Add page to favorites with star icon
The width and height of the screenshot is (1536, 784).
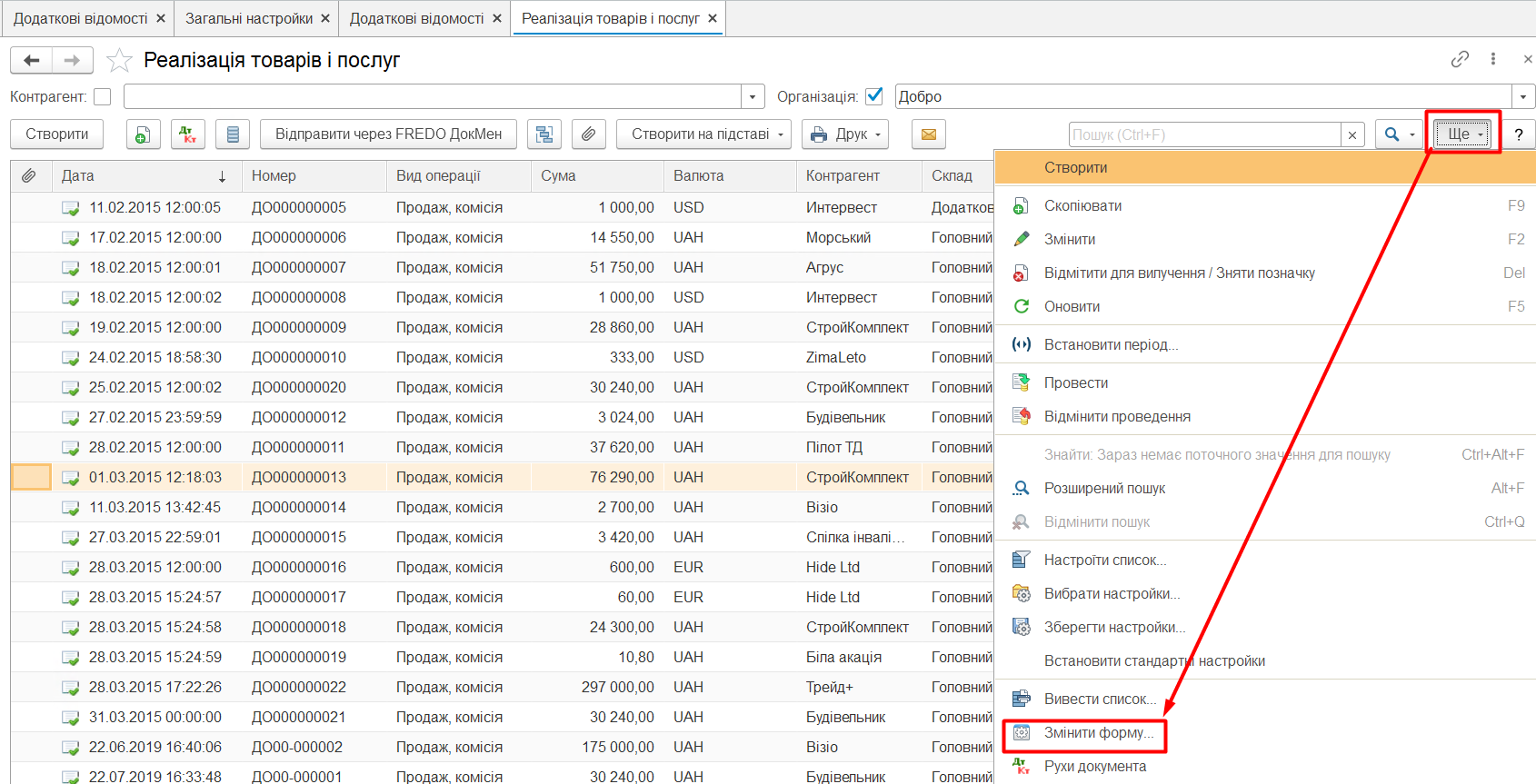click(119, 61)
